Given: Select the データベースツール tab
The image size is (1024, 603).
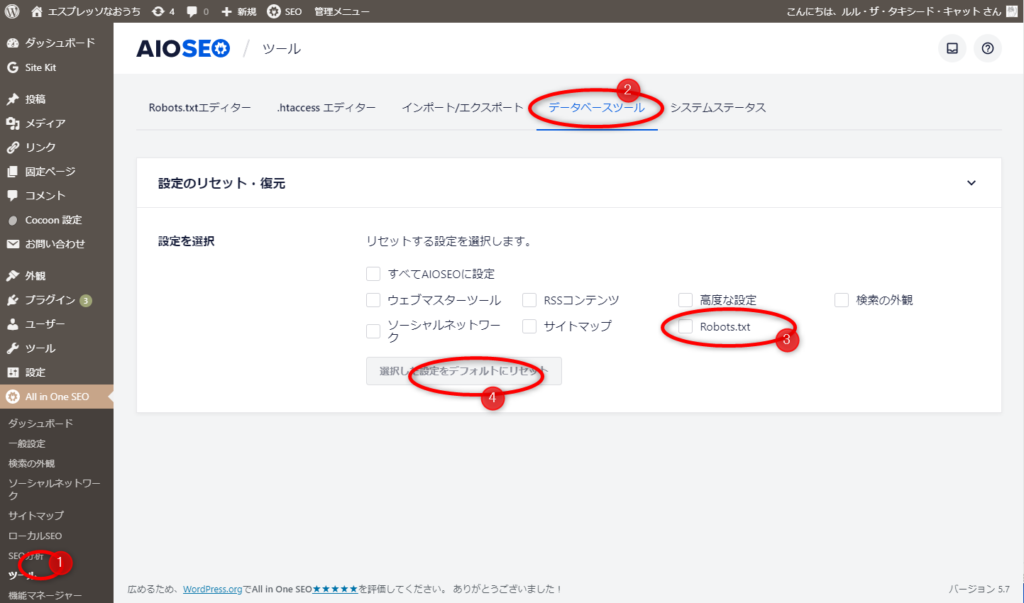Looking at the screenshot, I should (596, 108).
